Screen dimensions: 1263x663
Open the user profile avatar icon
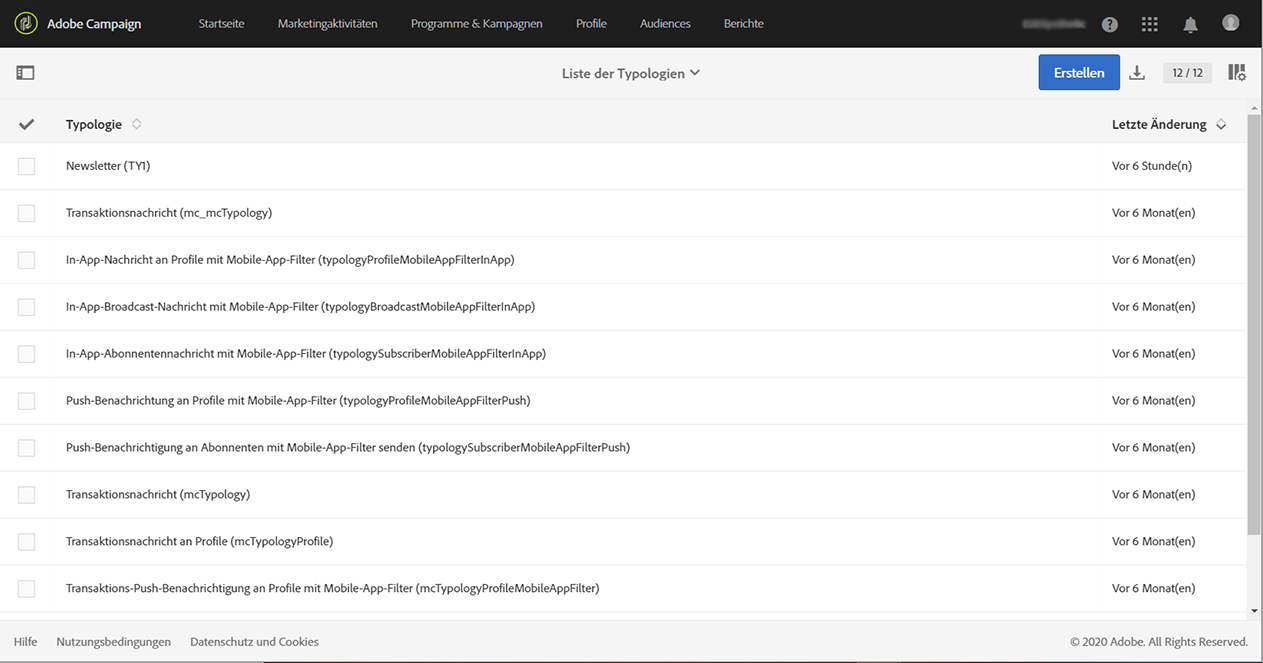1230,23
